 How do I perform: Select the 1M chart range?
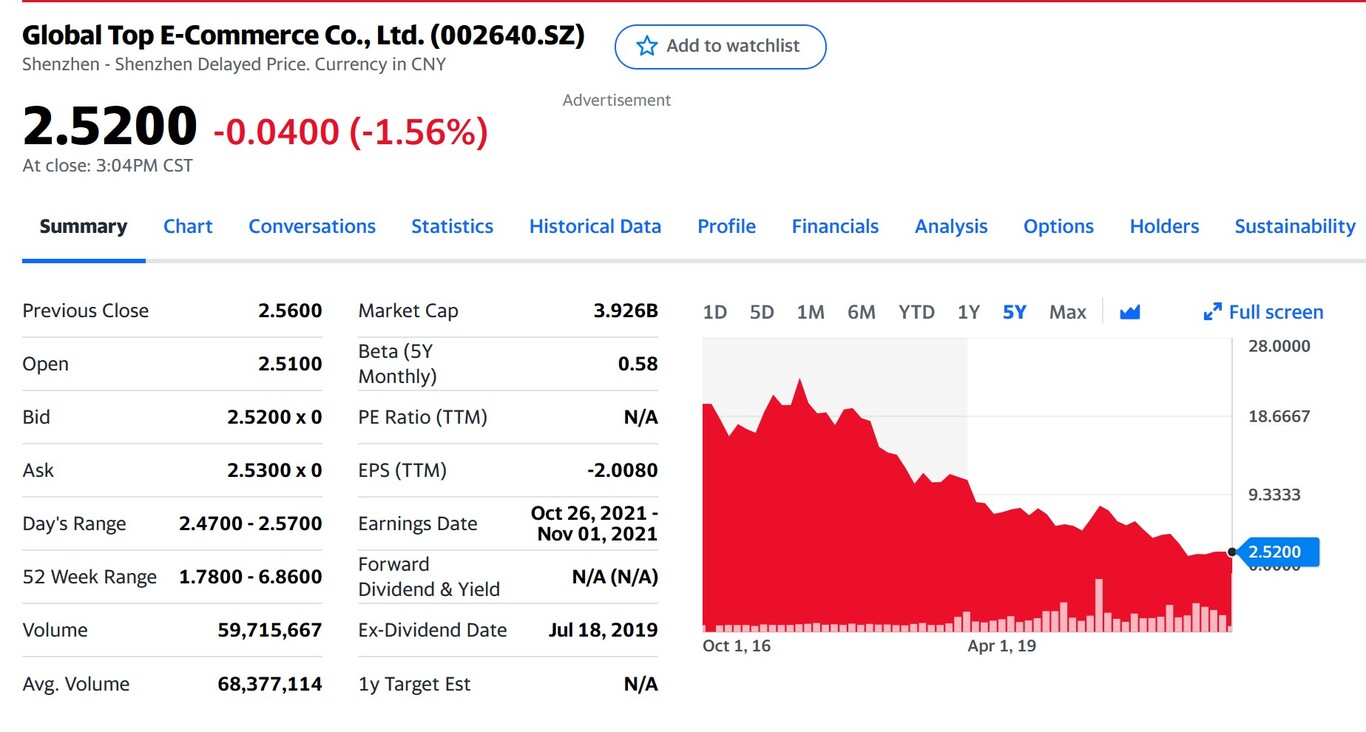(811, 312)
